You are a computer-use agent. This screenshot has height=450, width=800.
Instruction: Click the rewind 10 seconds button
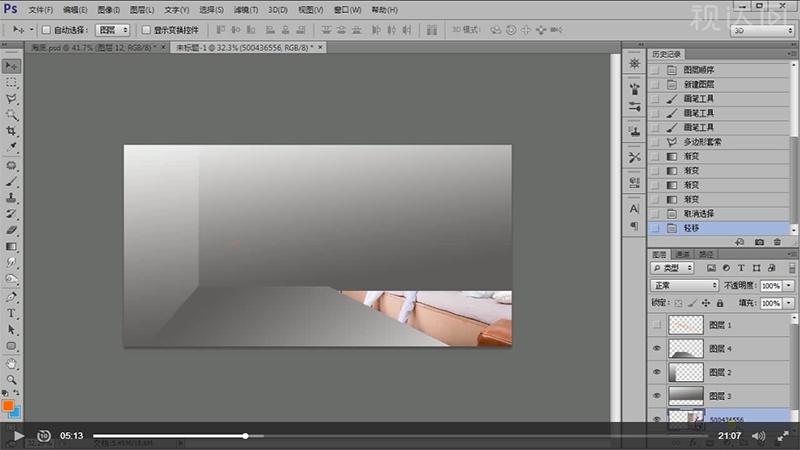pos(44,436)
